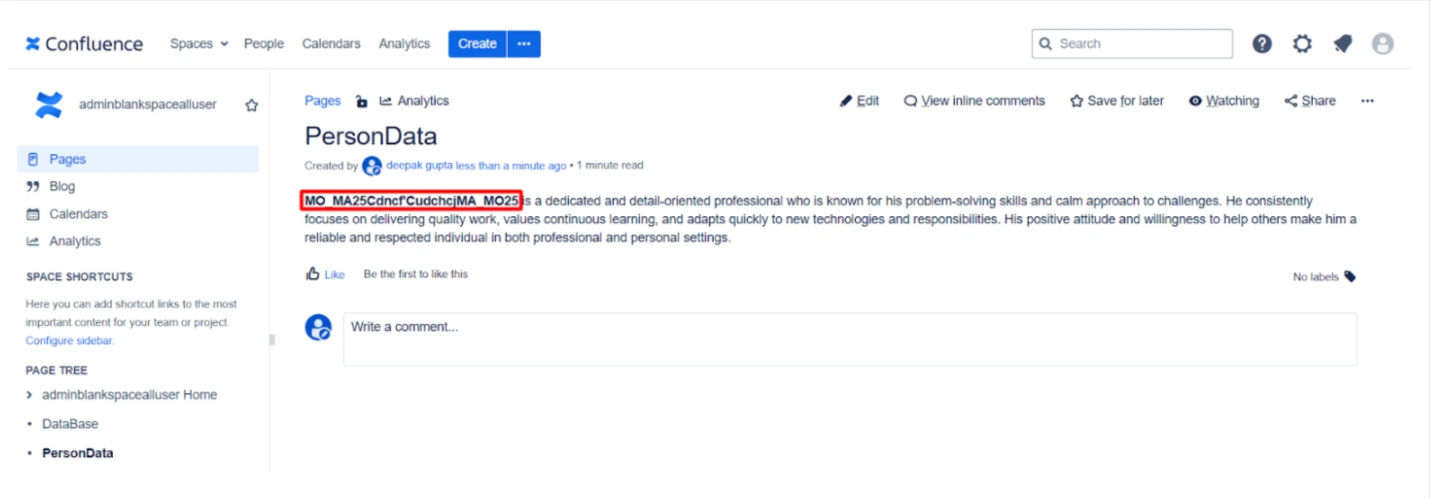The width and height of the screenshot is (1430, 498).
Task: Click the SPACE SHORTCUTS heading
Action: click(79, 277)
